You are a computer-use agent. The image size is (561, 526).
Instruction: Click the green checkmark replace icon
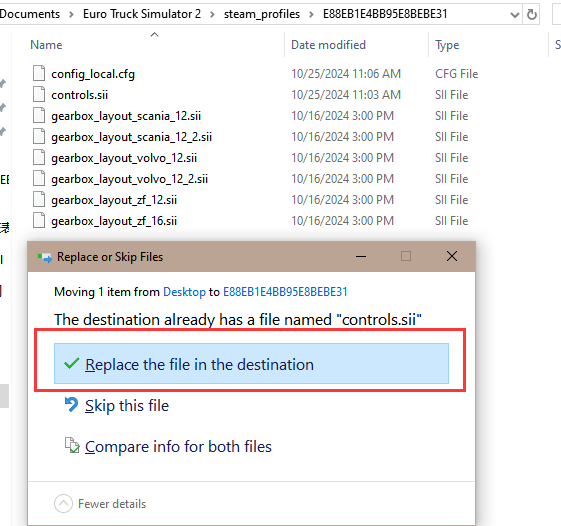click(71, 364)
